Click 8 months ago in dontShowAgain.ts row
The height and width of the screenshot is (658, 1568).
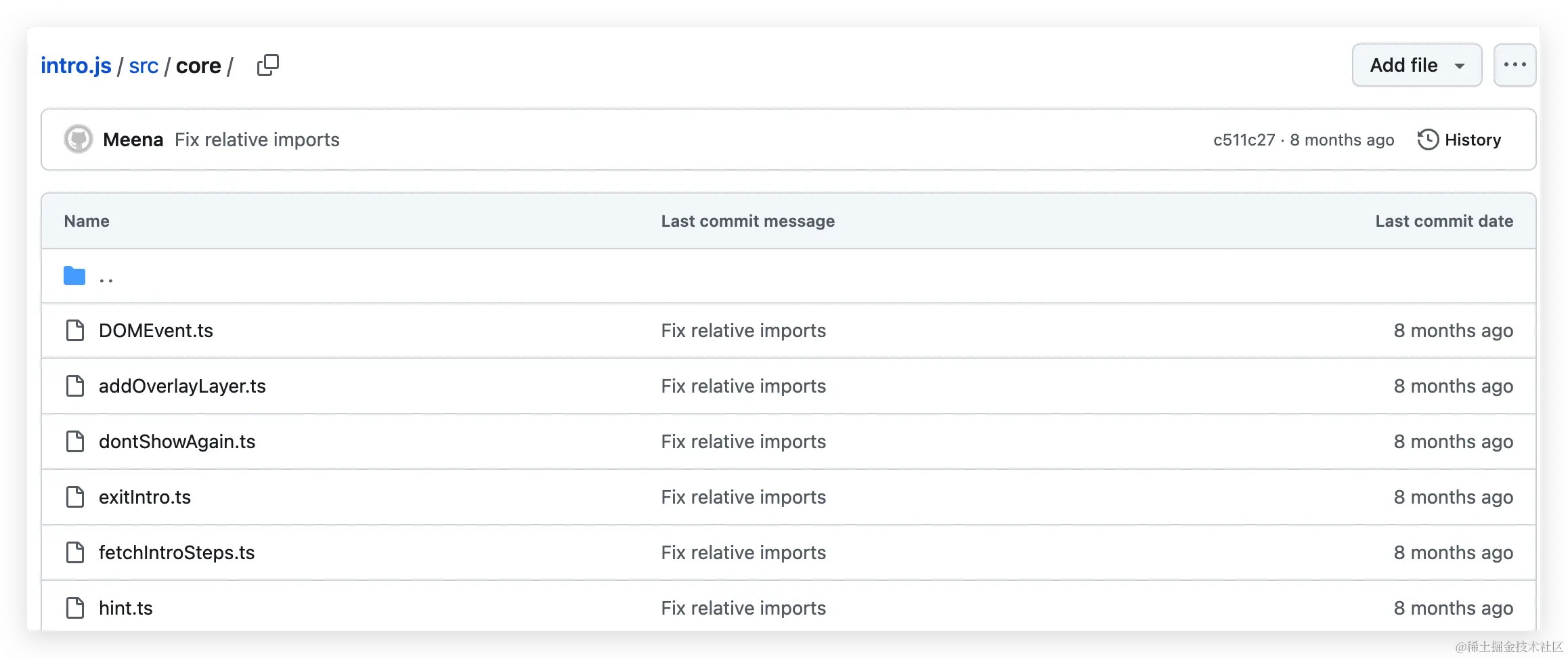[x=1453, y=441]
